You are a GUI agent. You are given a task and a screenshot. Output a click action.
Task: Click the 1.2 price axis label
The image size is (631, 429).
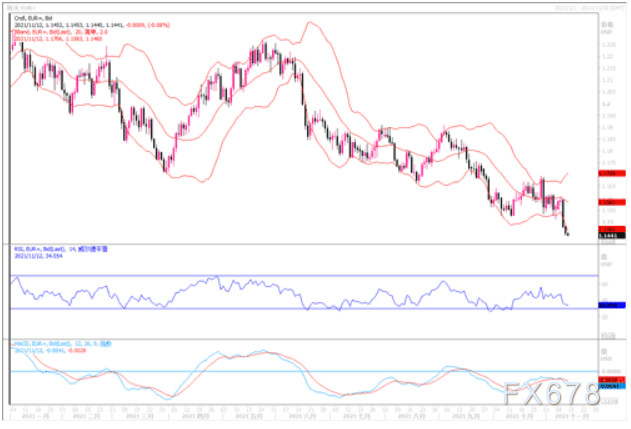606,104
